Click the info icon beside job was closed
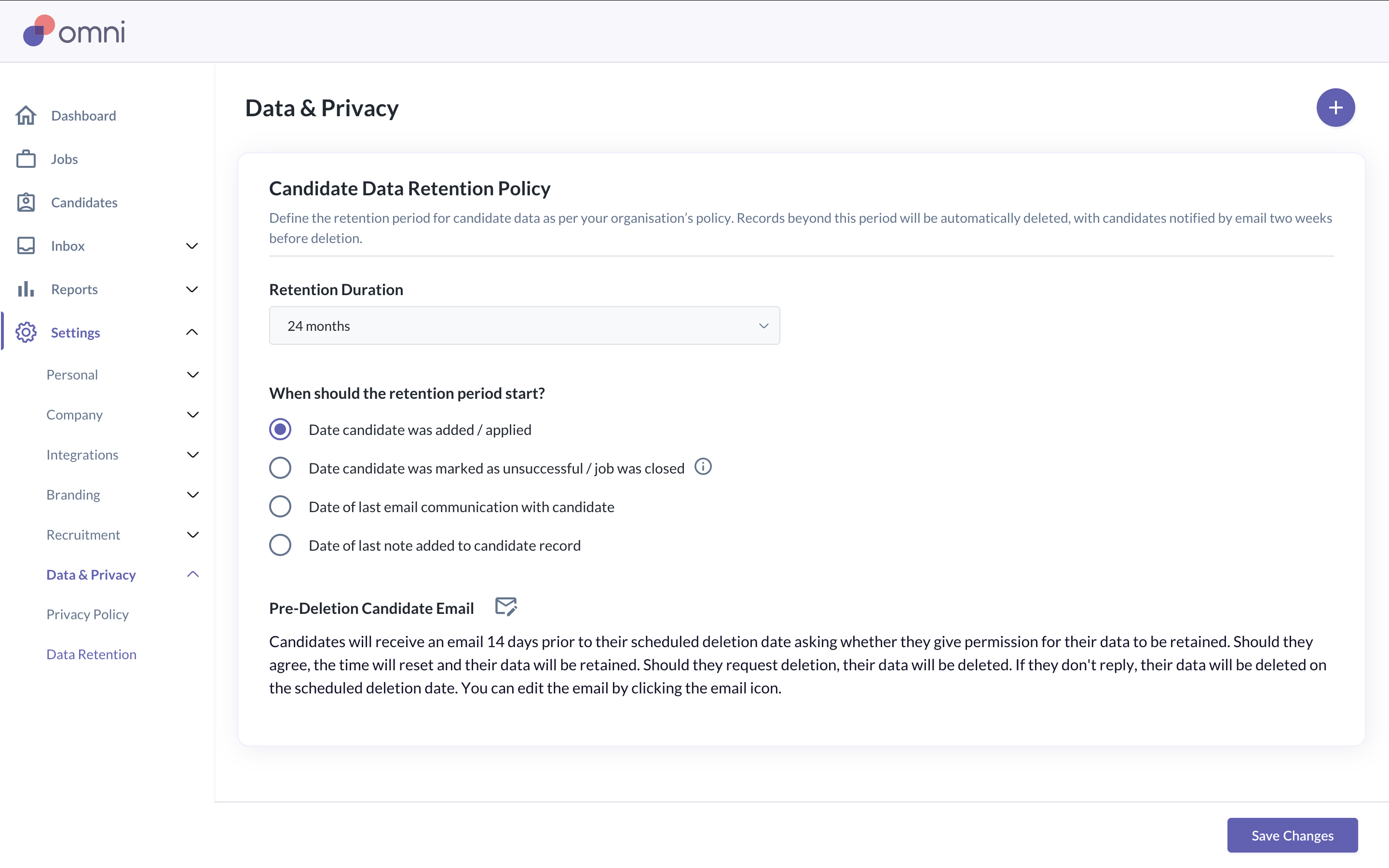The height and width of the screenshot is (868, 1389). click(703, 467)
